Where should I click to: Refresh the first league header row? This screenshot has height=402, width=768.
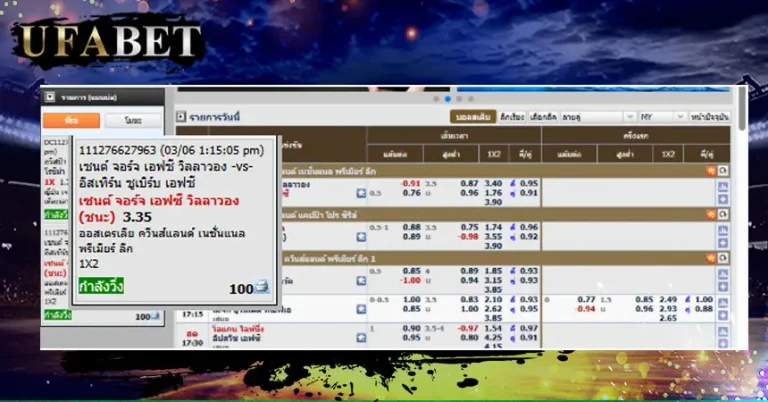click(x=723, y=171)
